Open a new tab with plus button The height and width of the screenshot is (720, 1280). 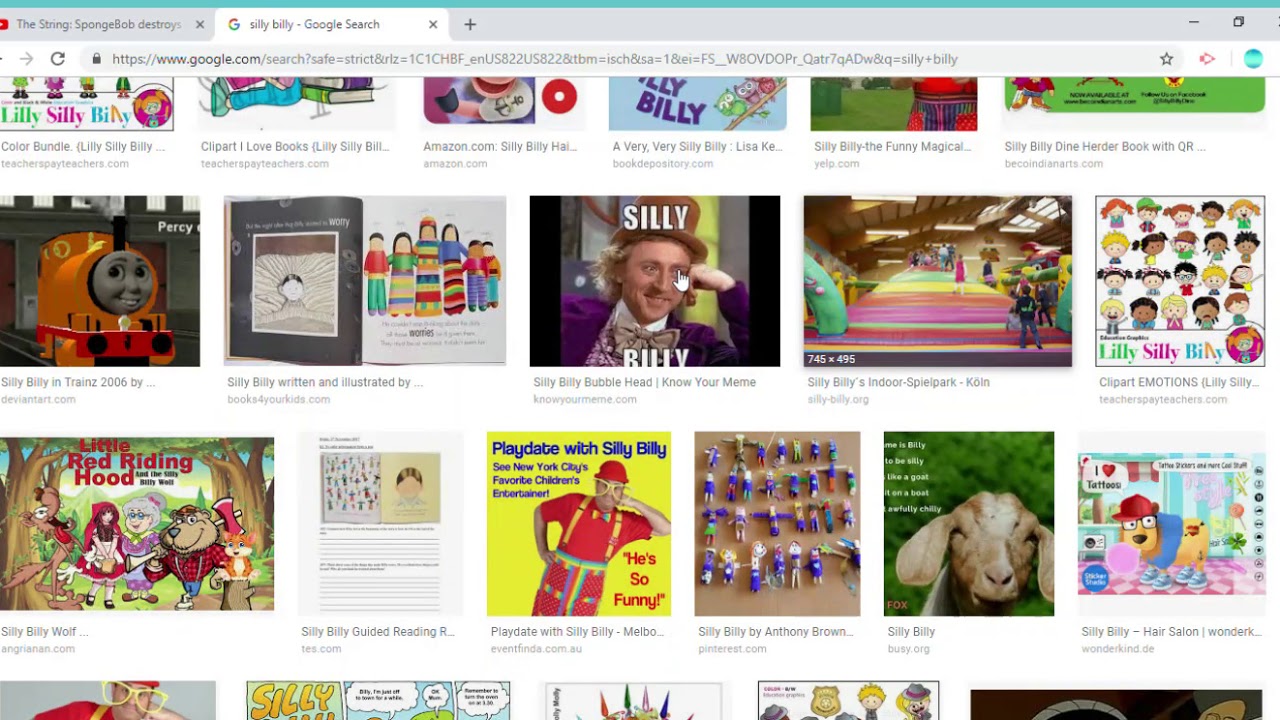click(x=470, y=24)
